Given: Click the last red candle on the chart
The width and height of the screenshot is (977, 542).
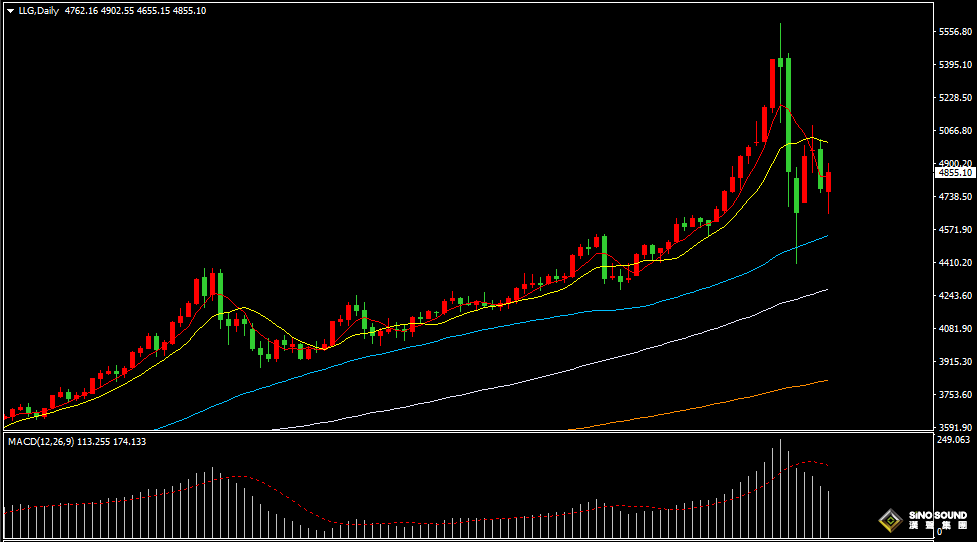Looking at the screenshot, I should [828, 182].
